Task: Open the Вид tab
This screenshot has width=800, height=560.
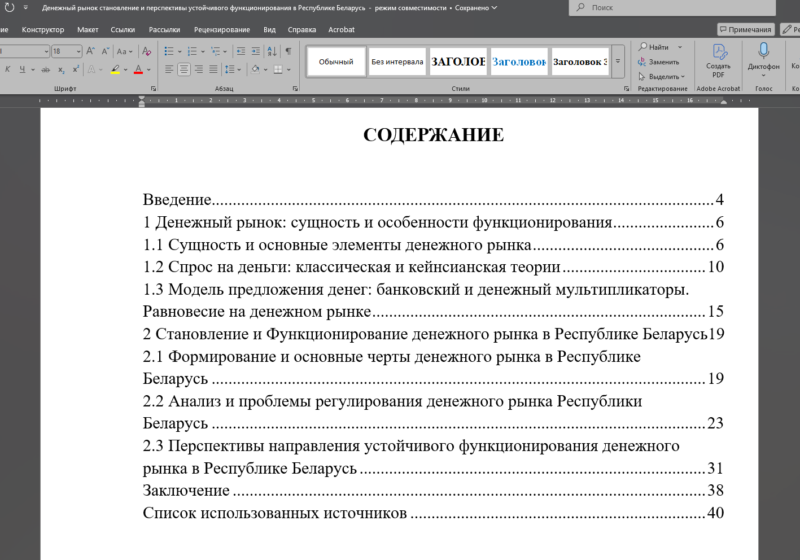Action: point(269,30)
